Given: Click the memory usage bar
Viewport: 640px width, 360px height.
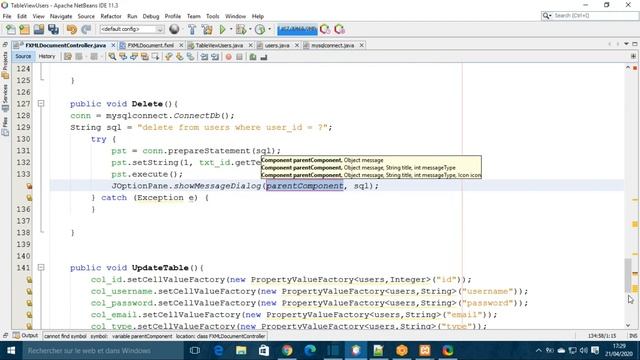Looking at the screenshot, I should (x=297, y=29).
